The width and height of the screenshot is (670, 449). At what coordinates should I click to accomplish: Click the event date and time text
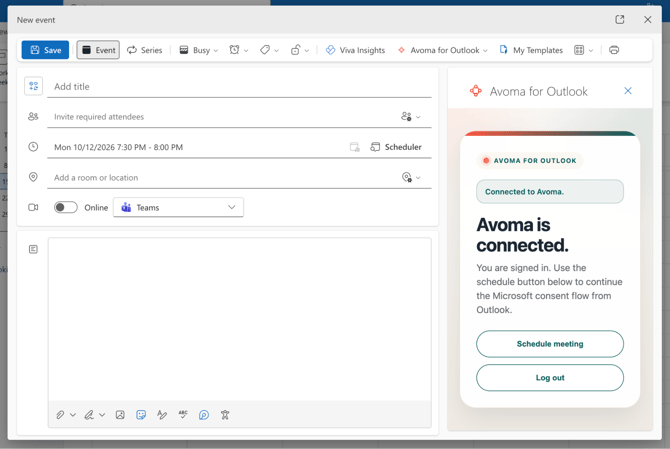[118, 147]
